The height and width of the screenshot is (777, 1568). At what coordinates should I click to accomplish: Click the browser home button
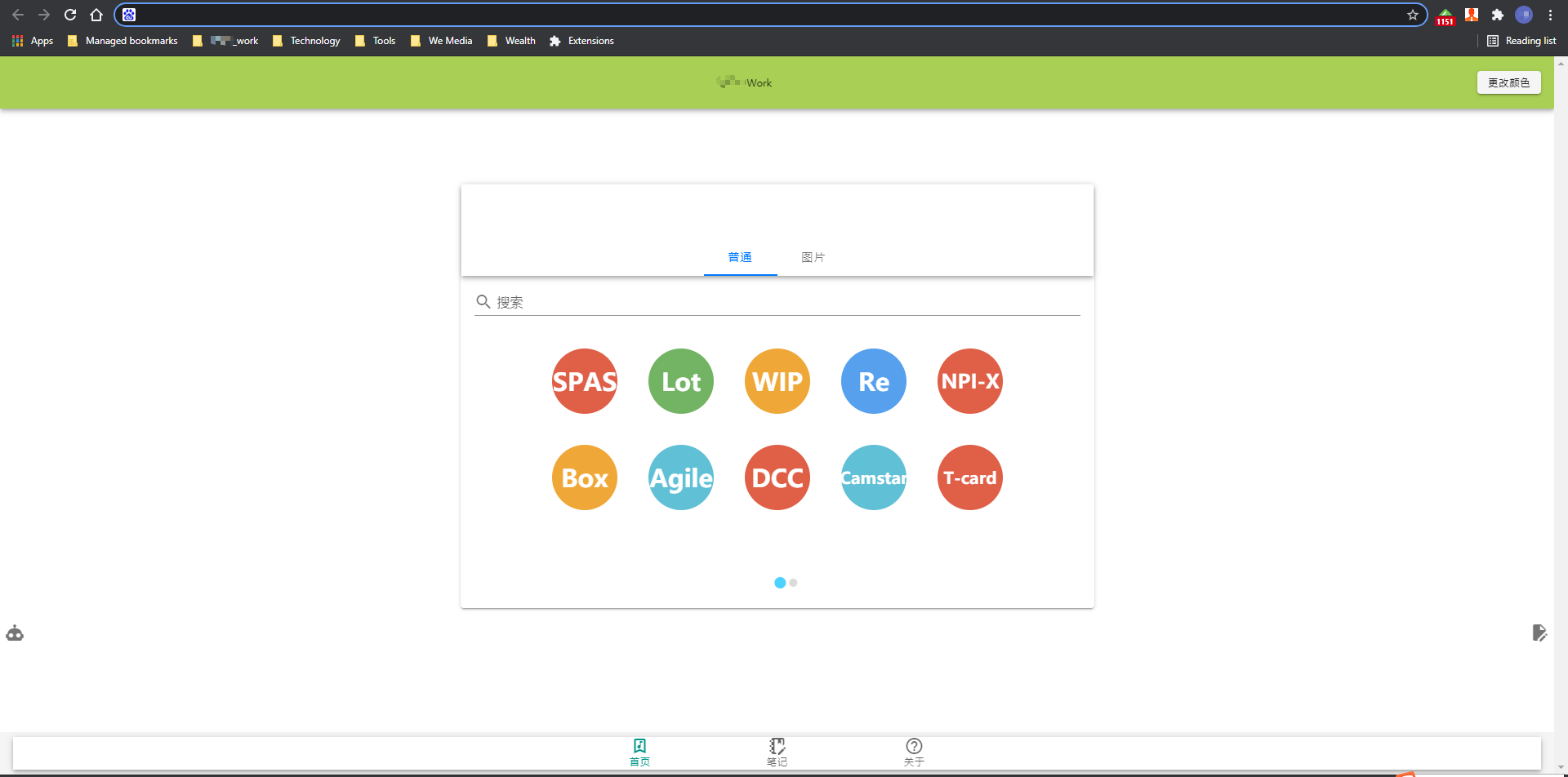(96, 15)
